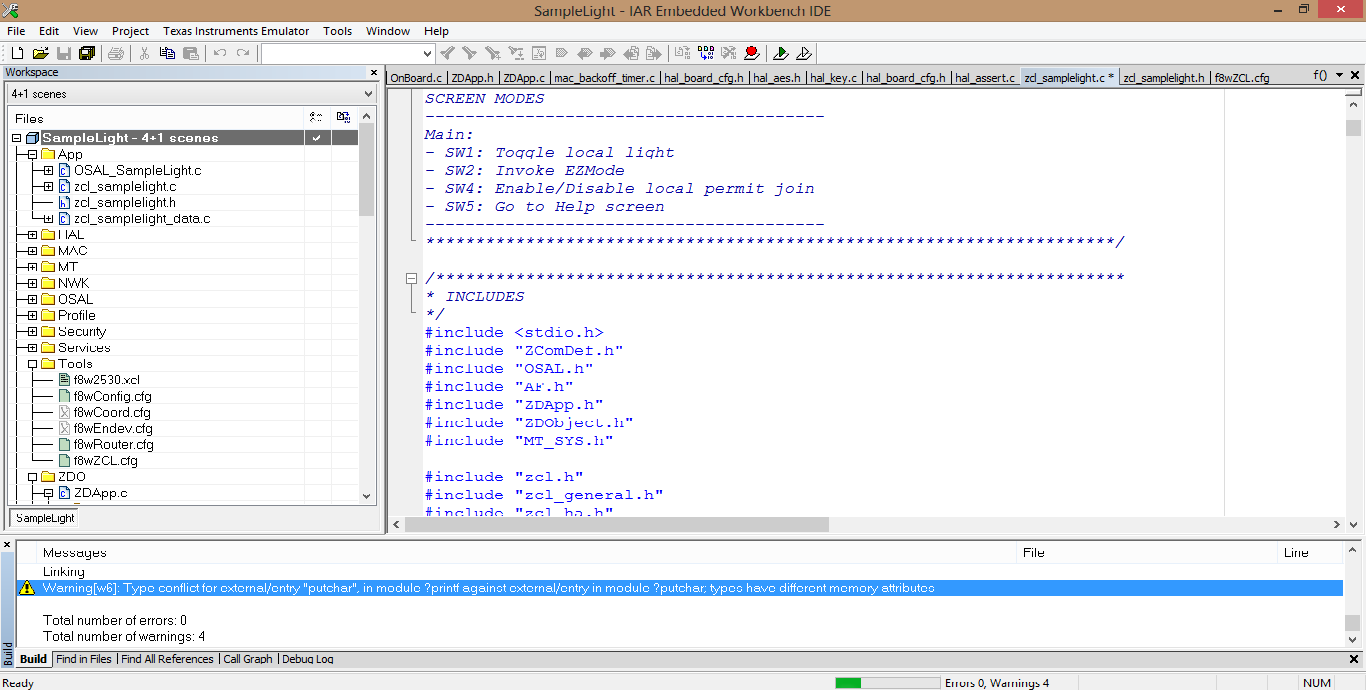Expand the MAC folder node
This screenshot has width=1366, height=690.
(32, 251)
